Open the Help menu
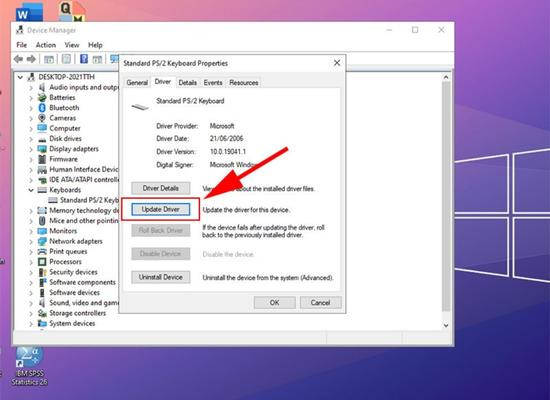Screen dimensions: 550x400 [95, 45]
